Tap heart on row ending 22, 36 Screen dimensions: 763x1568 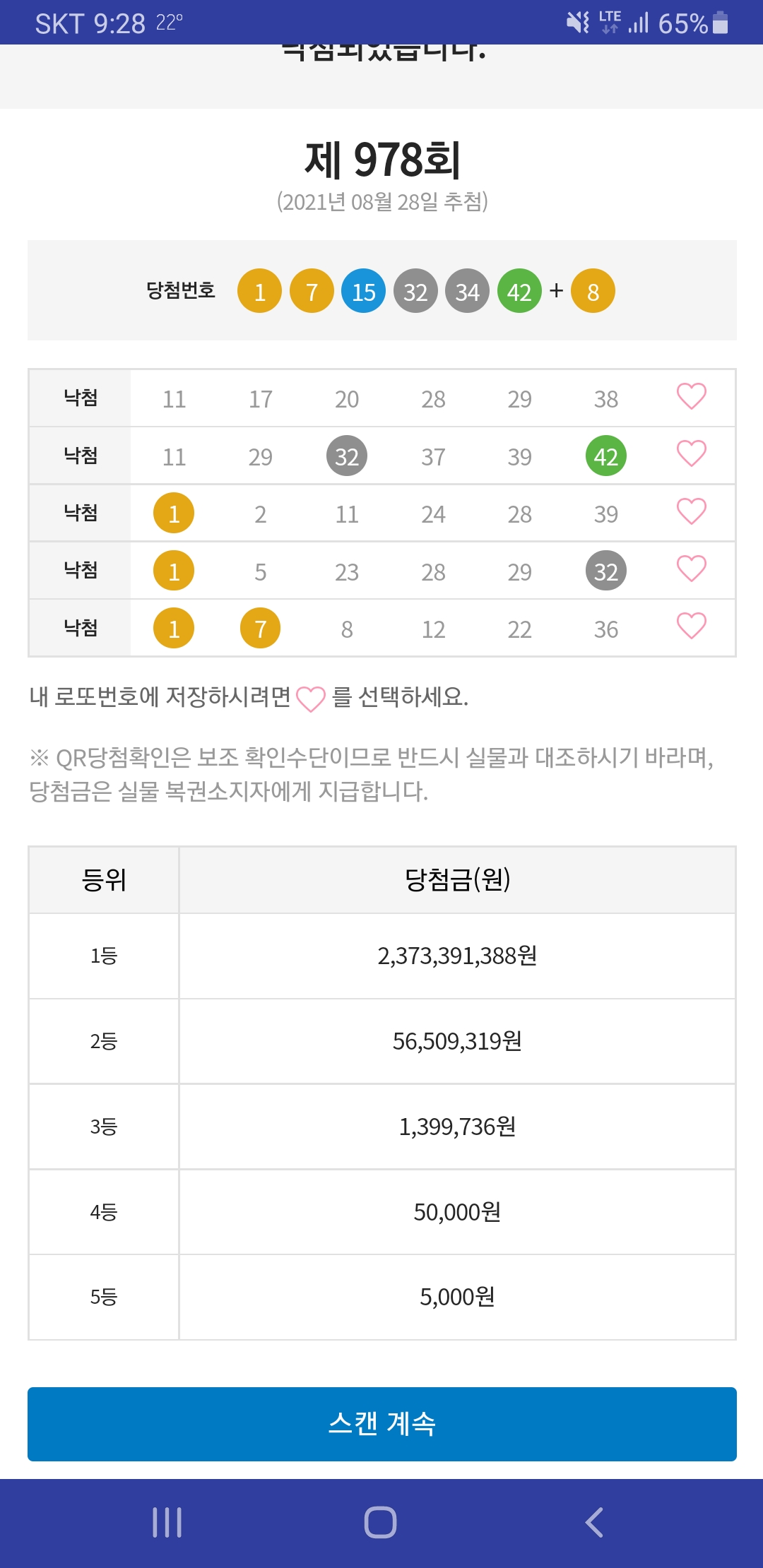691,626
